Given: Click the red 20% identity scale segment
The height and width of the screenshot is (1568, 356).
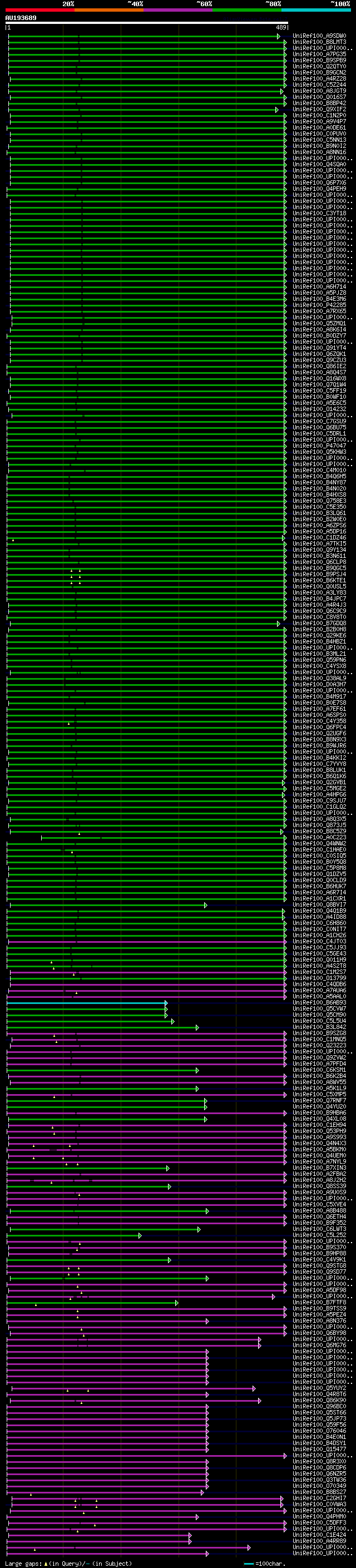Looking at the screenshot, I should pyautogui.click(x=39, y=10).
